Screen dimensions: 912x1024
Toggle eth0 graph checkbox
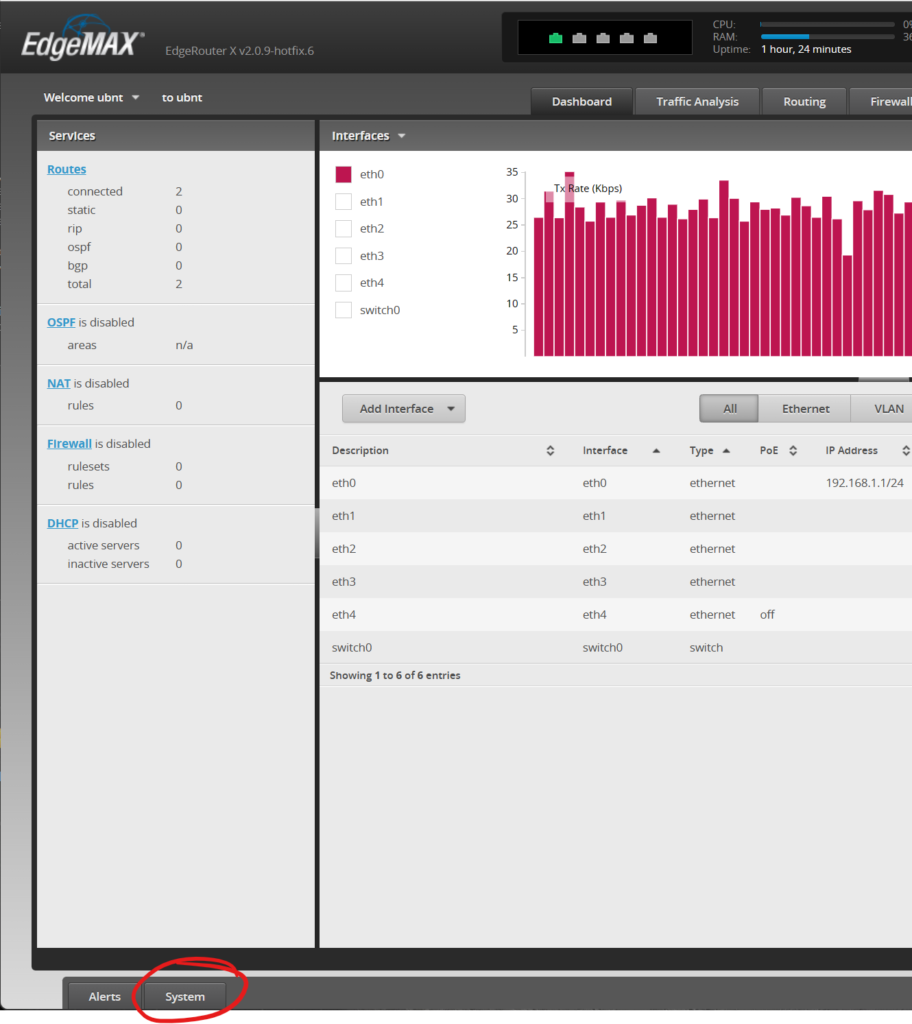[x=343, y=175]
